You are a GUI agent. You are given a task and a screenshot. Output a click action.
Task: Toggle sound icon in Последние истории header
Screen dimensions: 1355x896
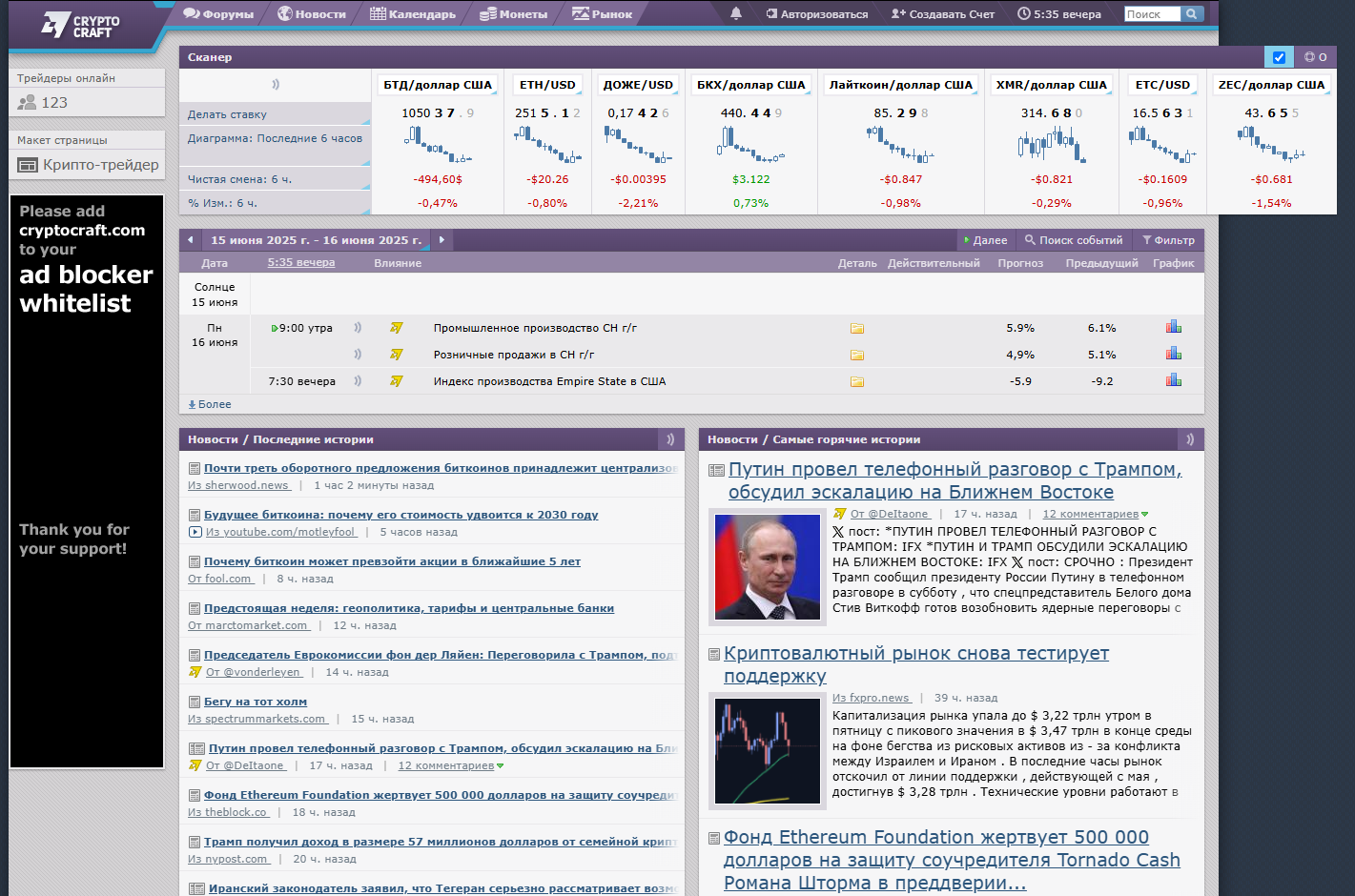point(670,439)
